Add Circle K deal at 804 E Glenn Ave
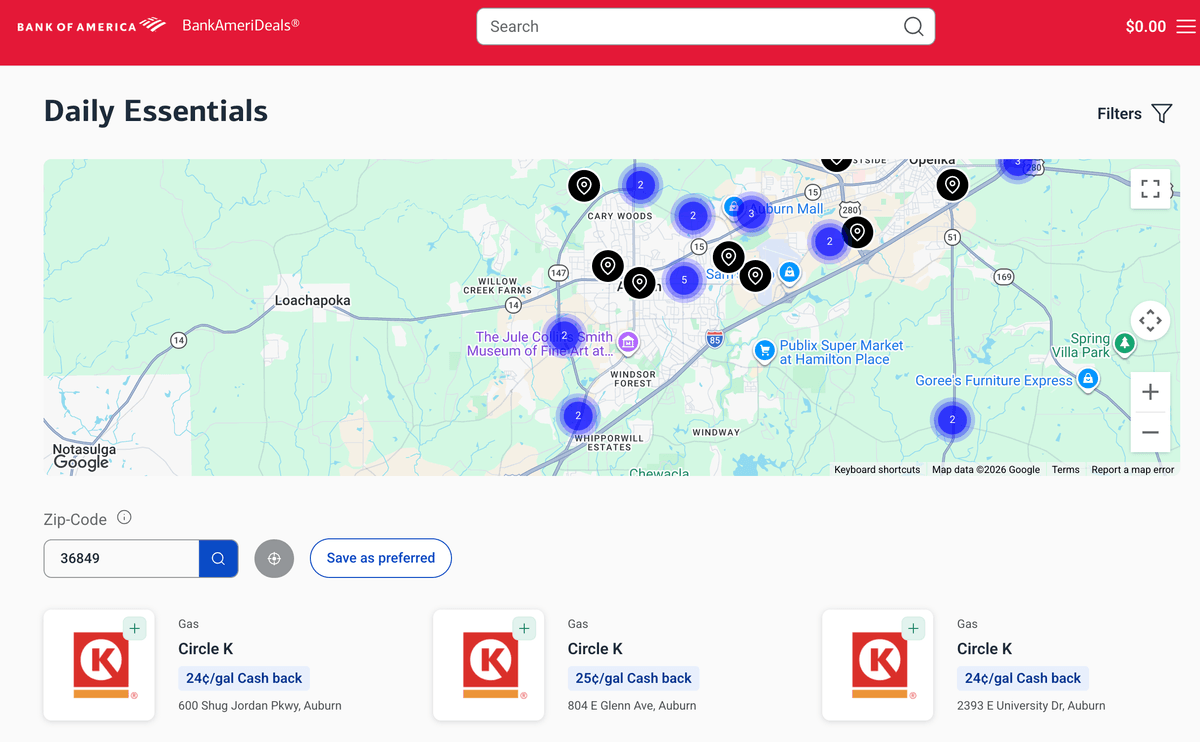 (524, 628)
